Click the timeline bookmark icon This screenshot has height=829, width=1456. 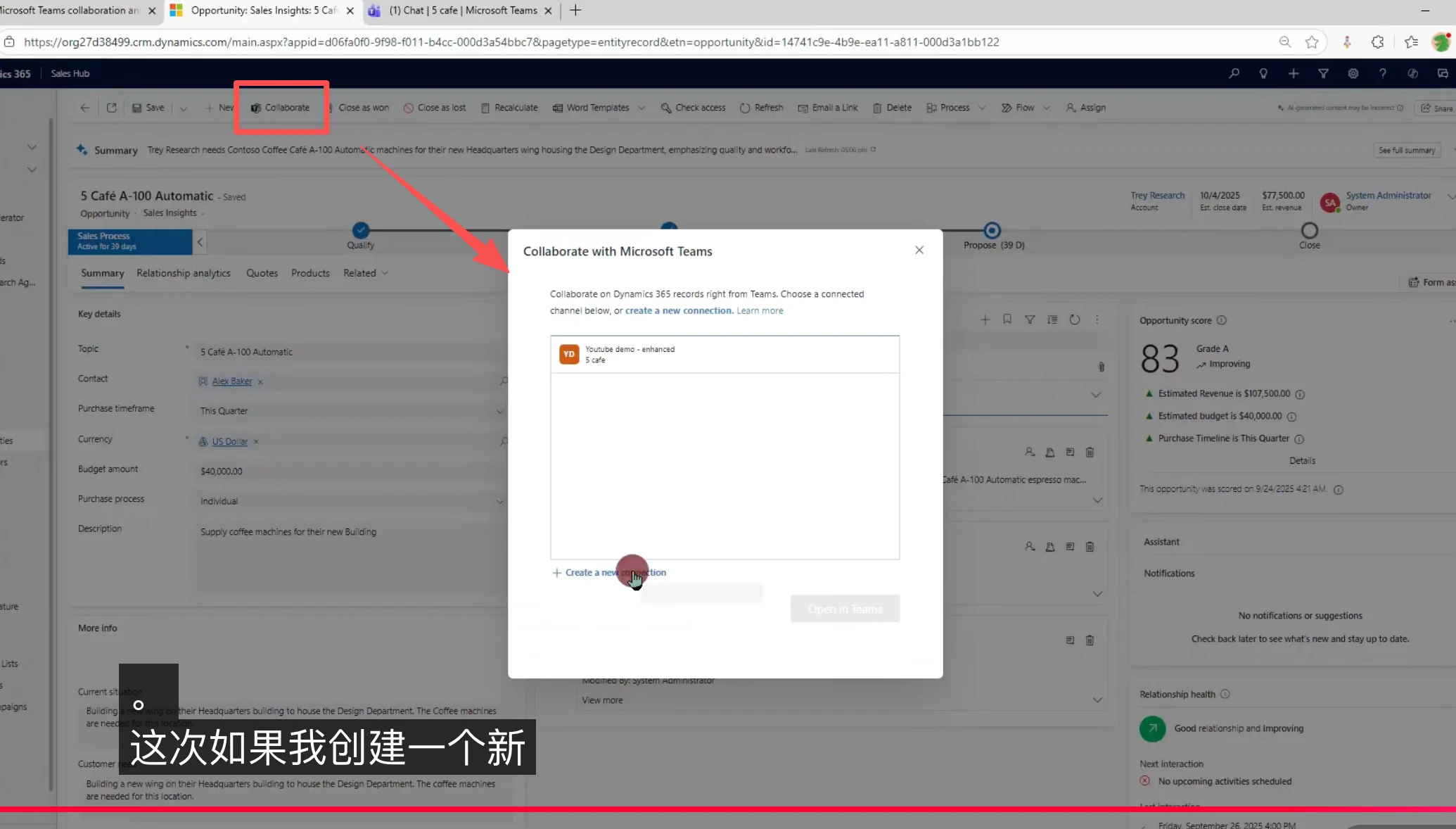tap(1007, 319)
